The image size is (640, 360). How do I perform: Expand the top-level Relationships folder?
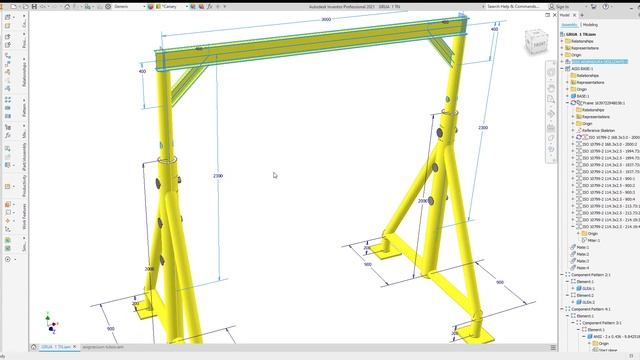click(562, 41)
